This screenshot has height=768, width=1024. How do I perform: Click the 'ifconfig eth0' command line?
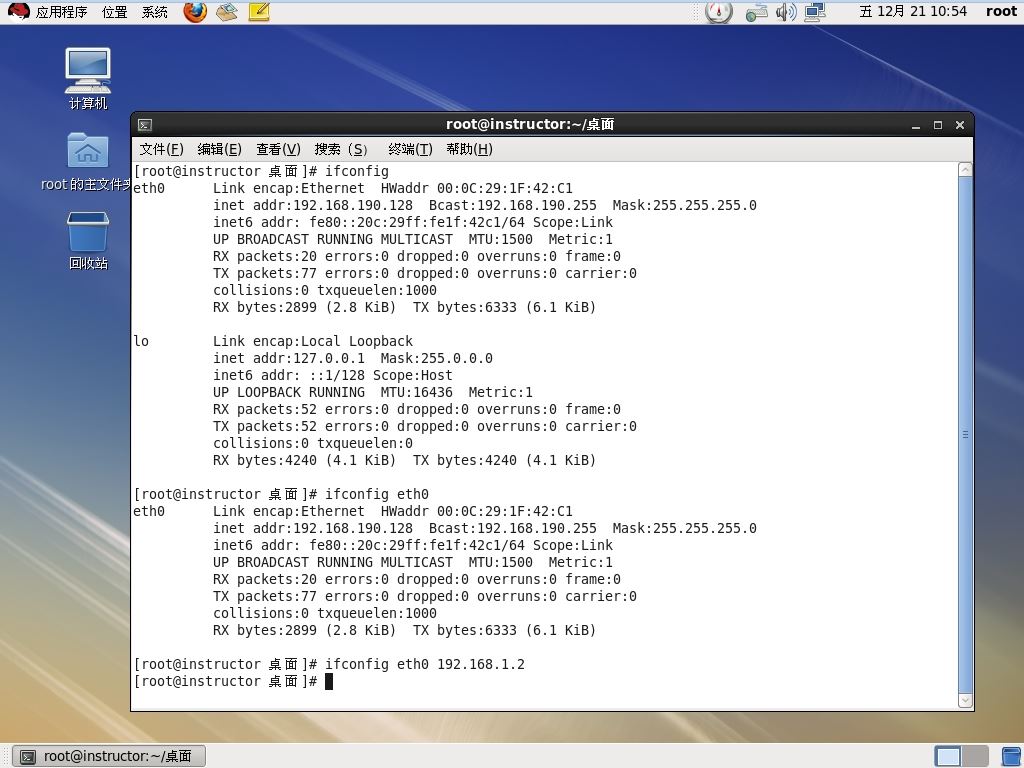coord(281,494)
